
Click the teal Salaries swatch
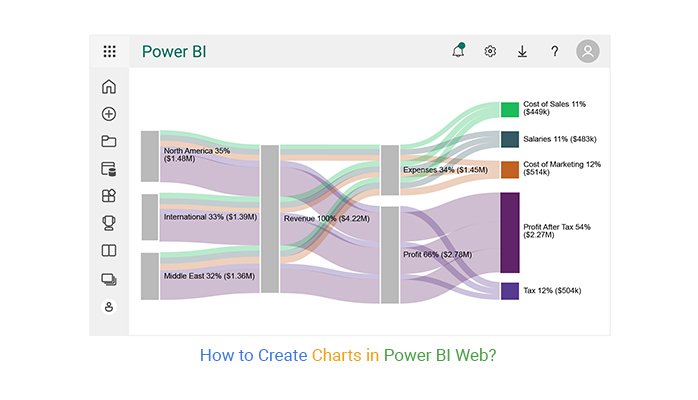pyautogui.click(x=510, y=139)
